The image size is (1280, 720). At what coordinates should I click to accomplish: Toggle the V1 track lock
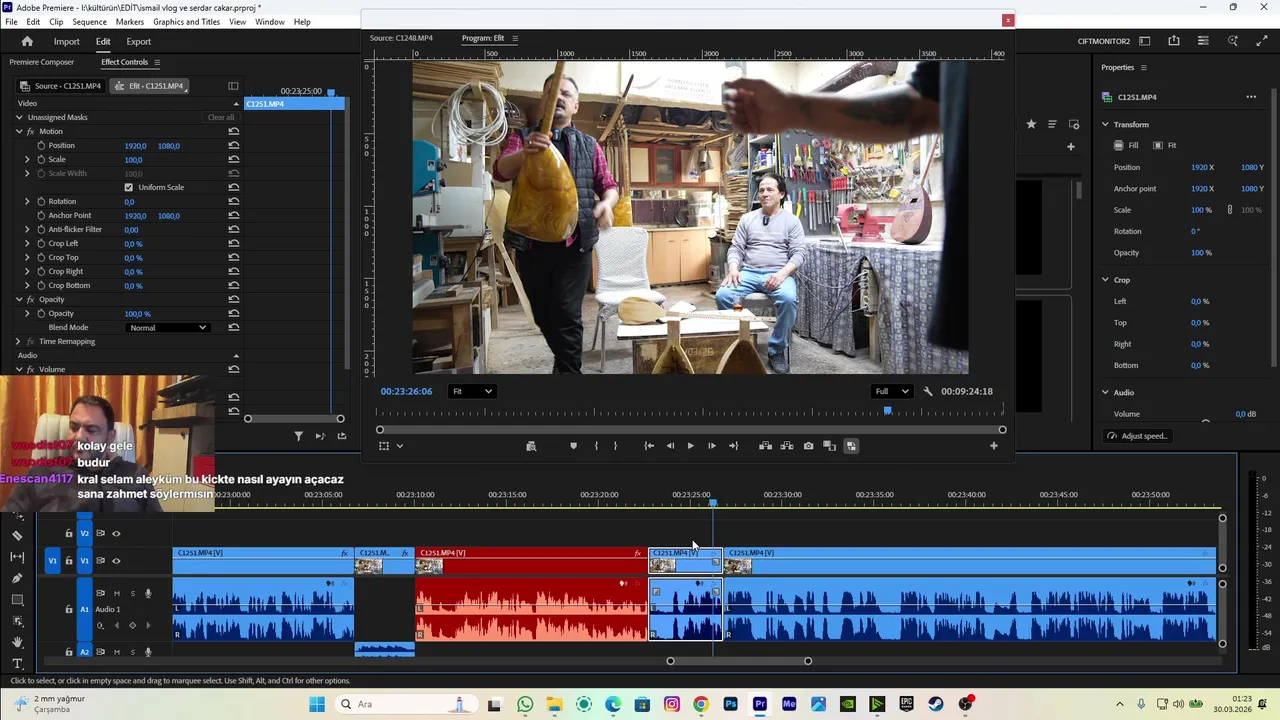click(69, 561)
